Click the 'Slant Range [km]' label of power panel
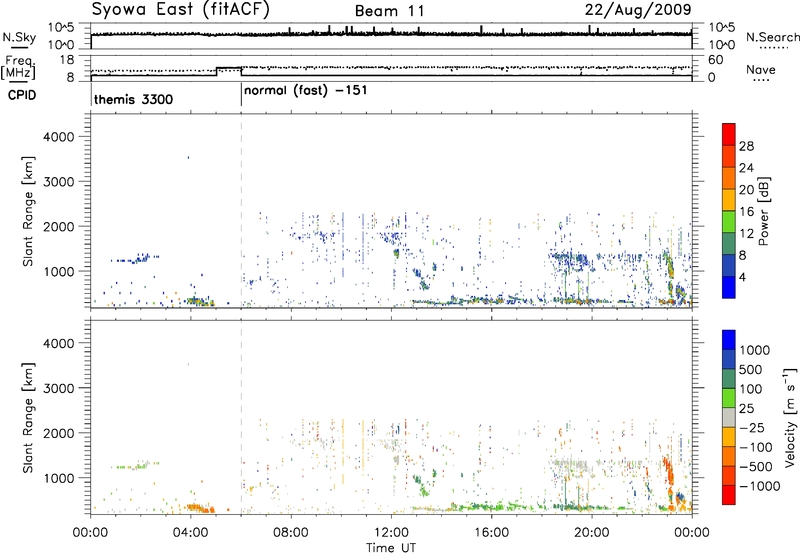The height and width of the screenshot is (554, 800). pyautogui.click(x=28, y=211)
